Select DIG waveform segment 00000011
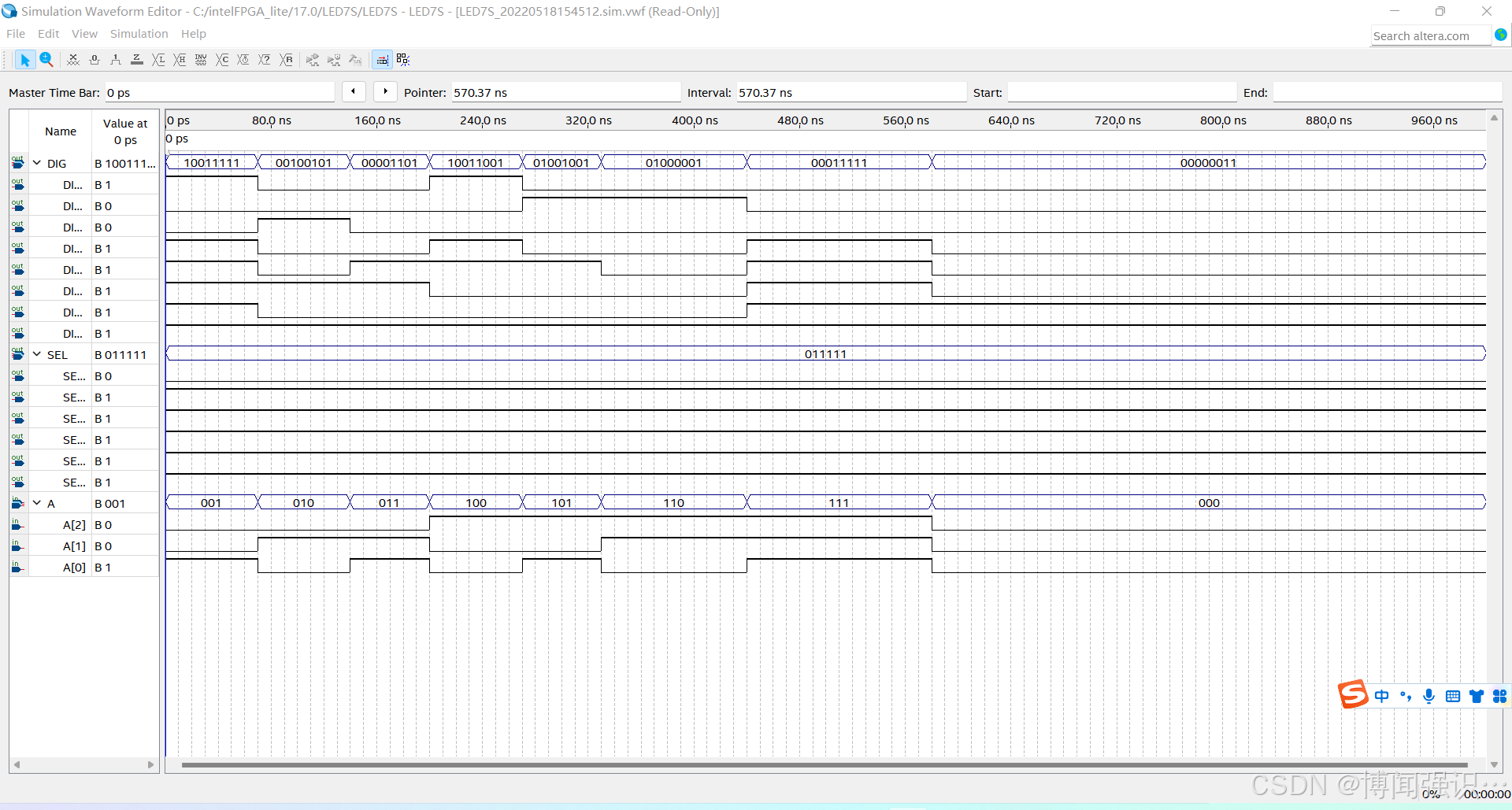 click(1209, 163)
